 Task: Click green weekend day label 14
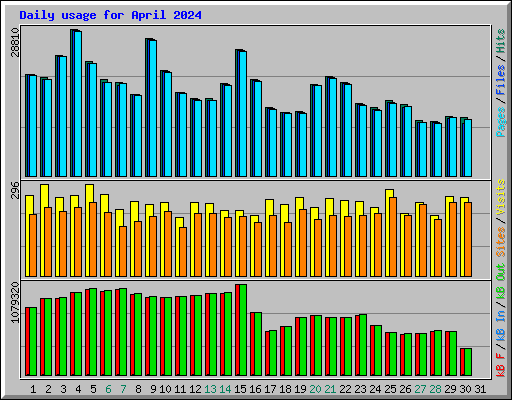(225, 389)
